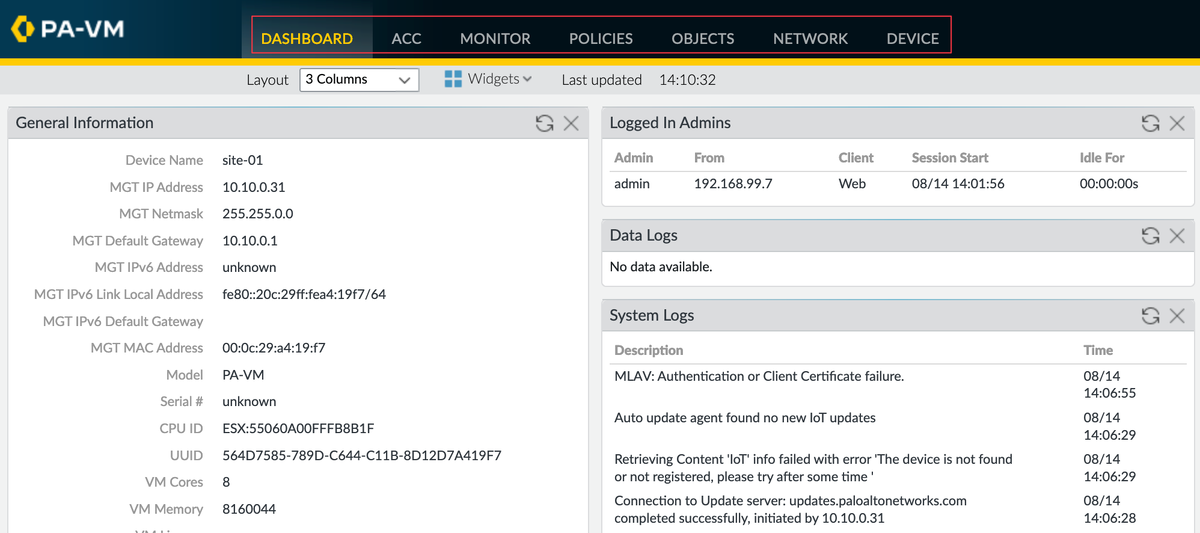Image resolution: width=1200 pixels, height=533 pixels.
Task: Open the Layout 3 Columns dropdown
Action: tap(359, 79)
